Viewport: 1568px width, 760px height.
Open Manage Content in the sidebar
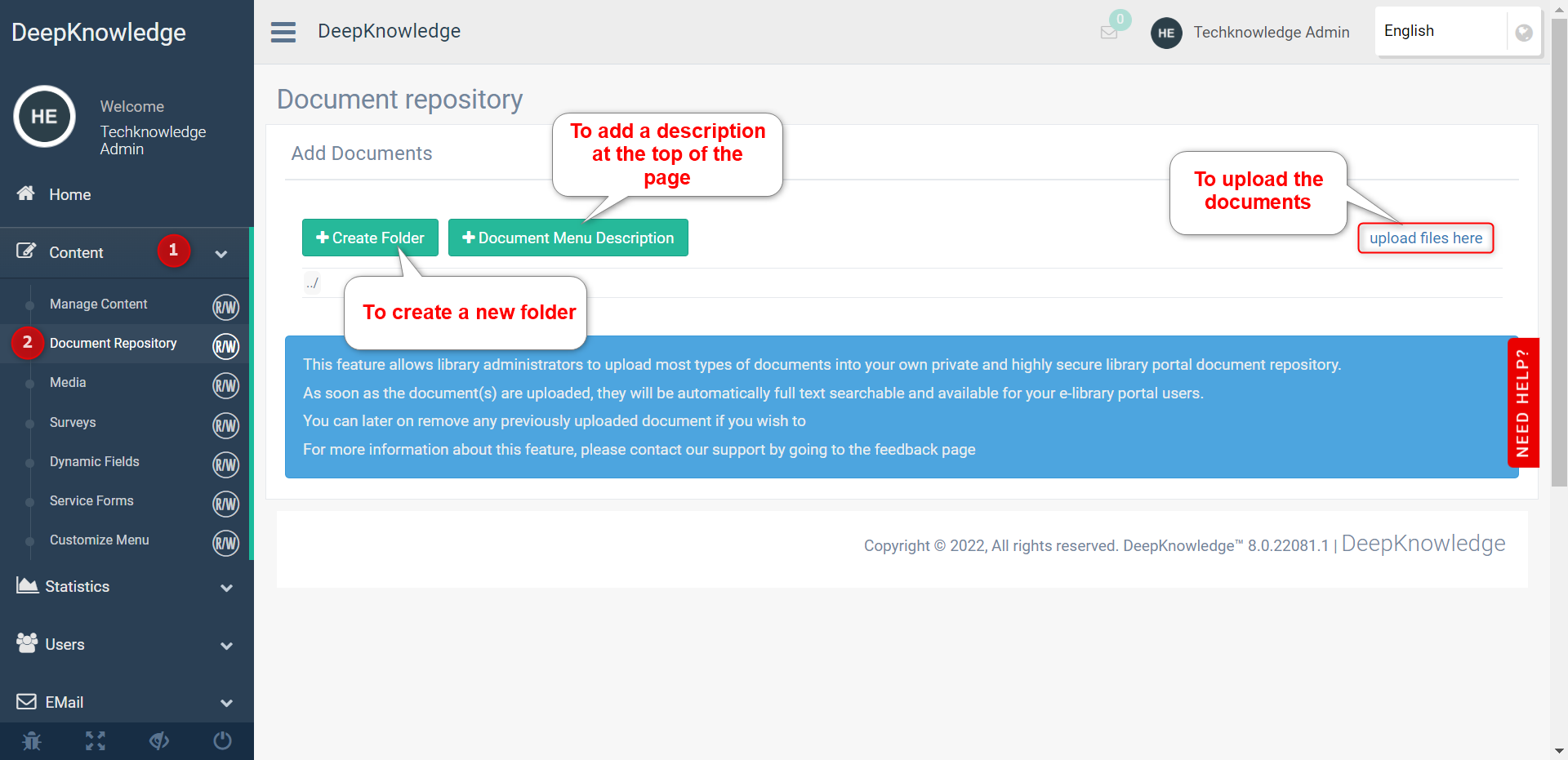pos(99,304)
